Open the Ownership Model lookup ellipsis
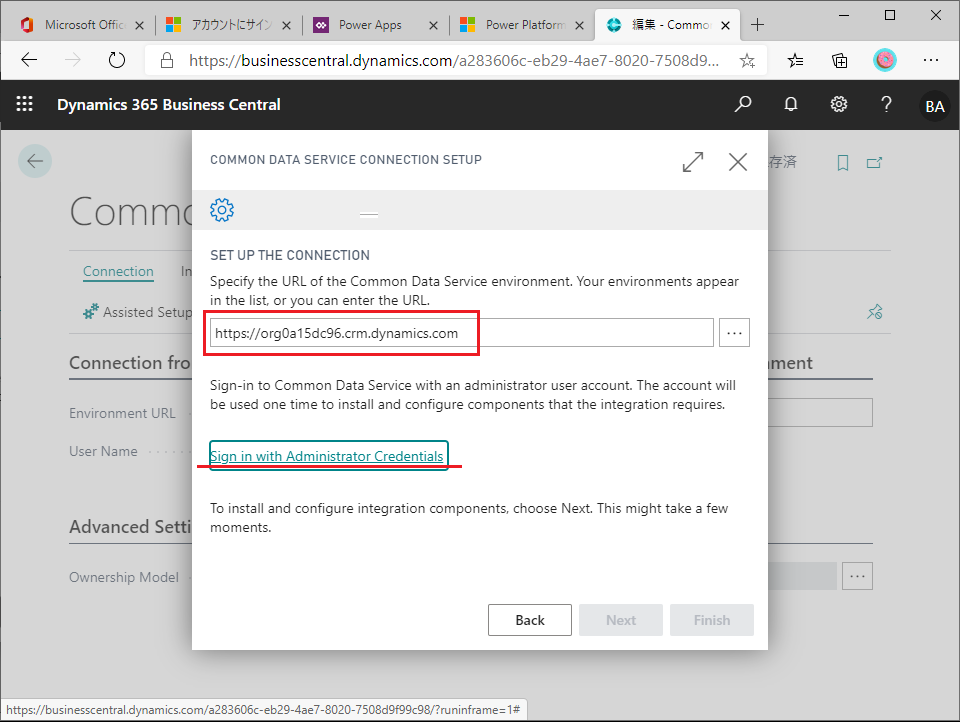This screenshot has height=722, width=960. tap(857, 576)
